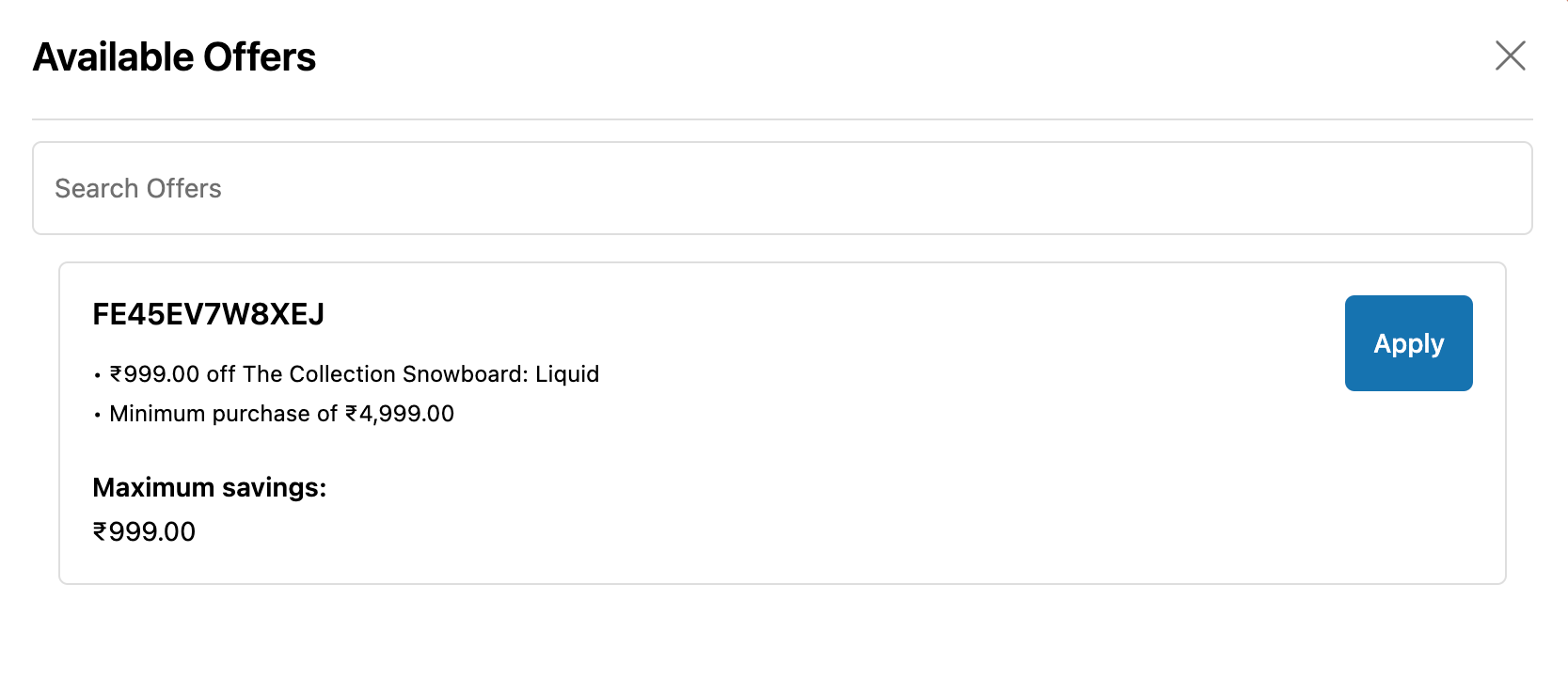Image resolution: width=1568 pixels, height=679 pixels.
Task: Click the bullet before the discount line
Action: point(97,376)
